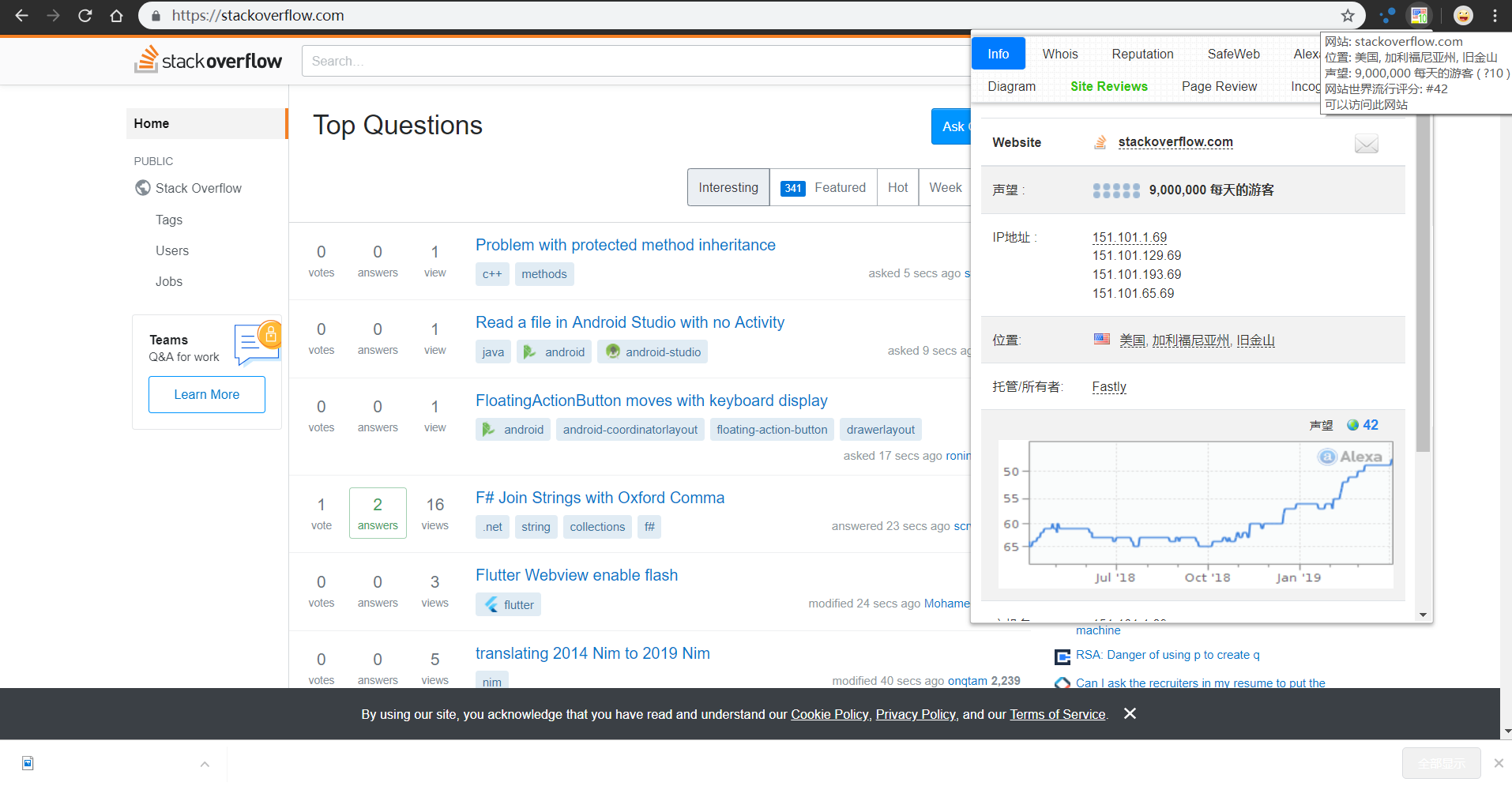Click the Ask Question button
The width and height of the screenshot is (1512, 786).
[x=951, y=126]
